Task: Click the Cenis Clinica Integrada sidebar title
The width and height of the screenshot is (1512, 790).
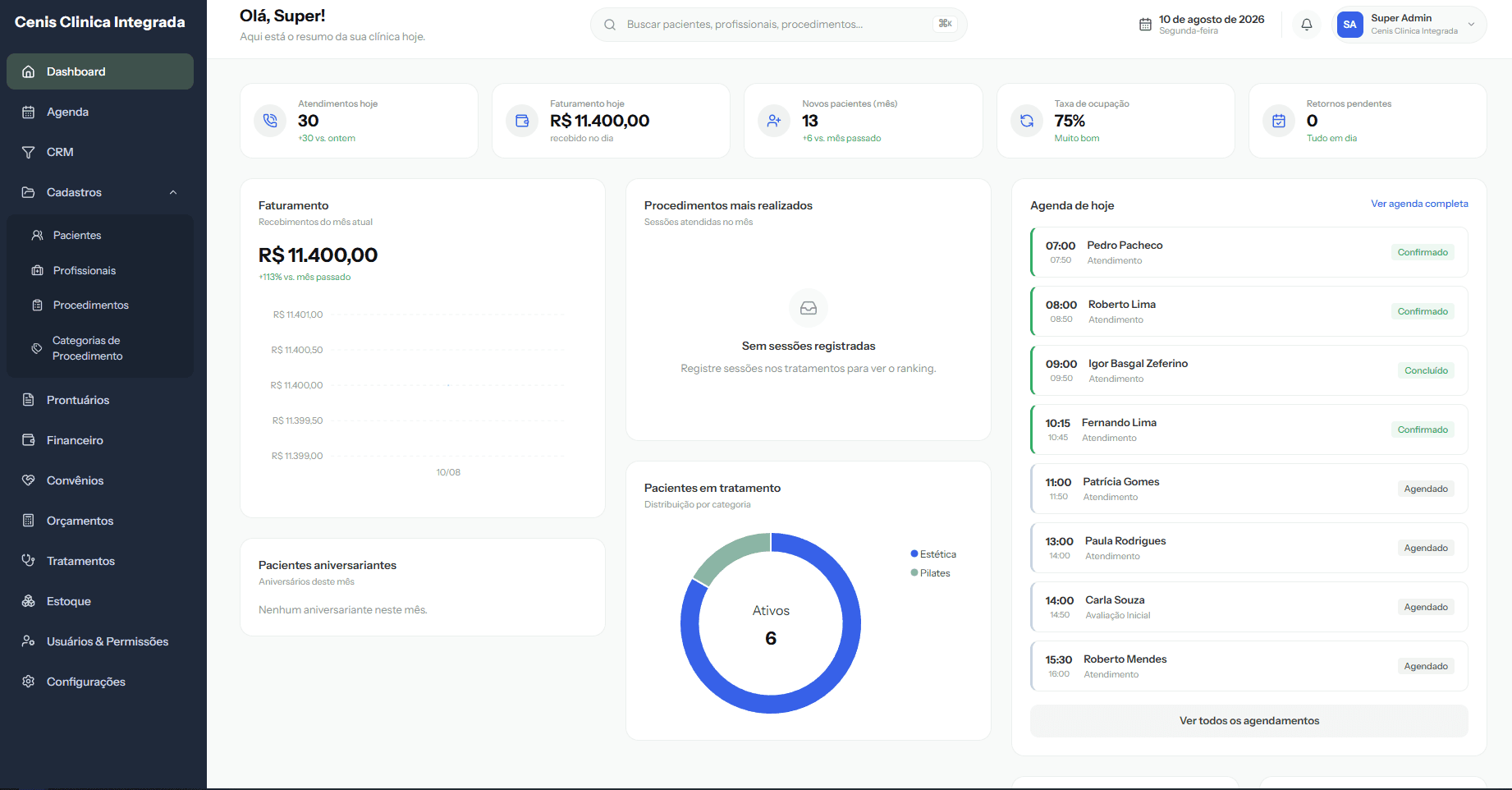Action: 100,22
